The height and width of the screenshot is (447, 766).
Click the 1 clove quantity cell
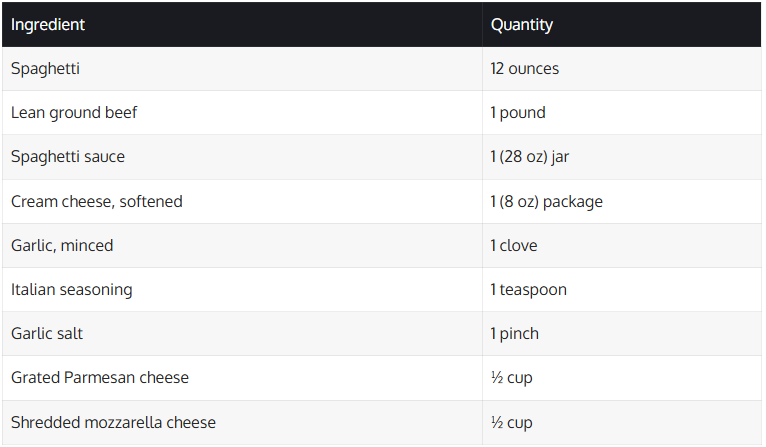[514, 245]
